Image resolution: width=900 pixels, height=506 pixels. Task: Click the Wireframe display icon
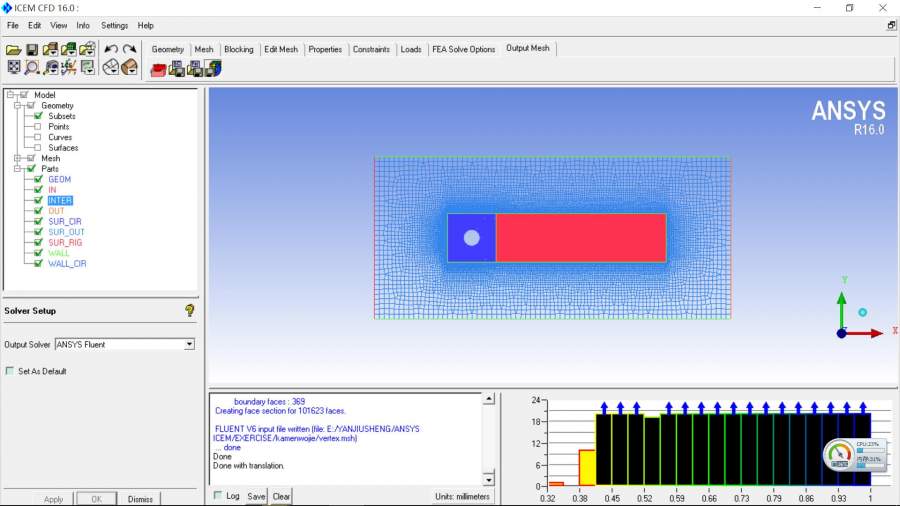pyautogui.click(x=111, y=68)
